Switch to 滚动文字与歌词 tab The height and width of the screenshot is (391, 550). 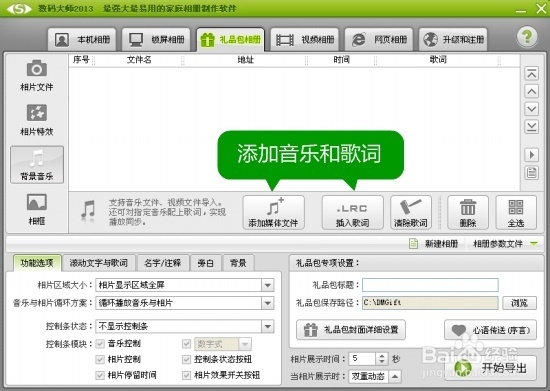(99, 263)
